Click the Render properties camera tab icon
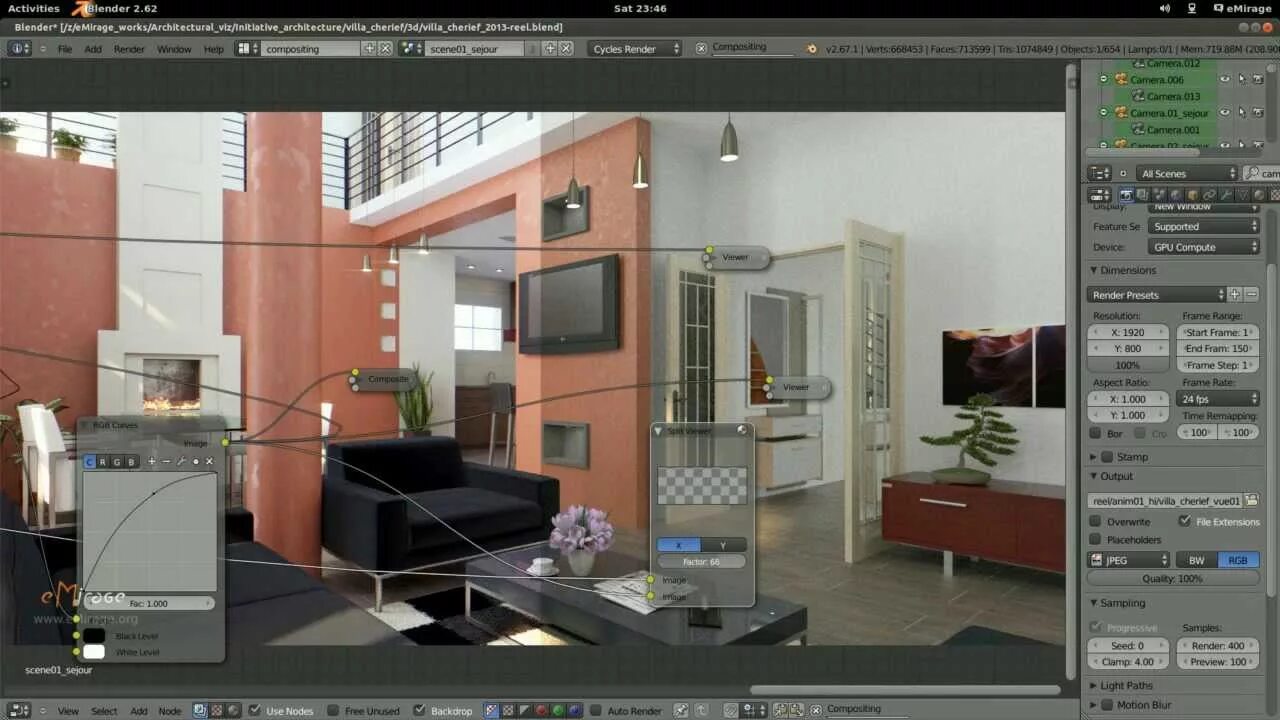The width and height of the screenshot is (1280, 720). coord(1127,195)
